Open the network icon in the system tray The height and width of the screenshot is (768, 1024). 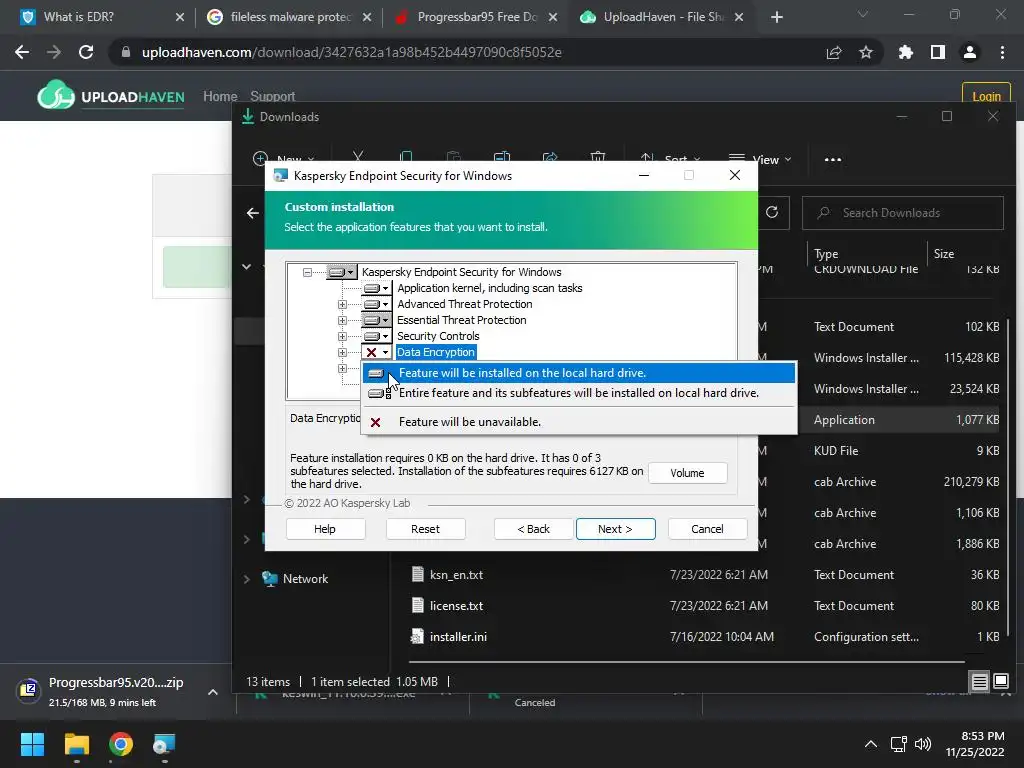click(x=899, y=744)
